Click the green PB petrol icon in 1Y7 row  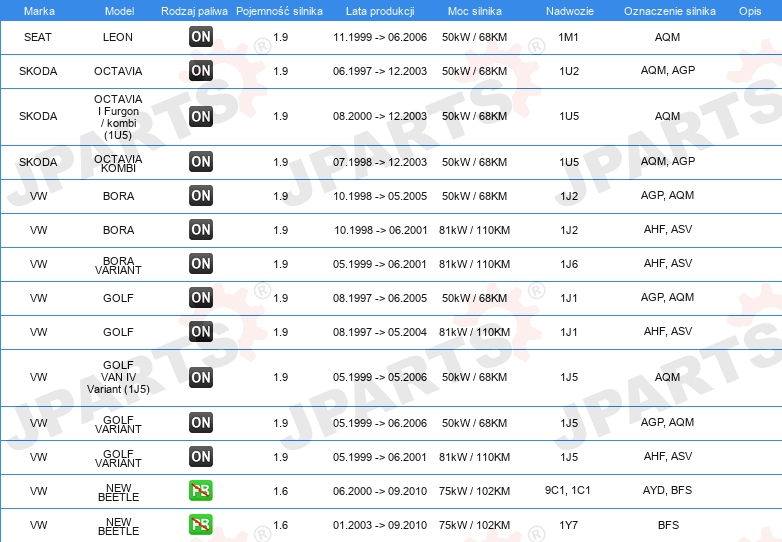click(201, 524)
